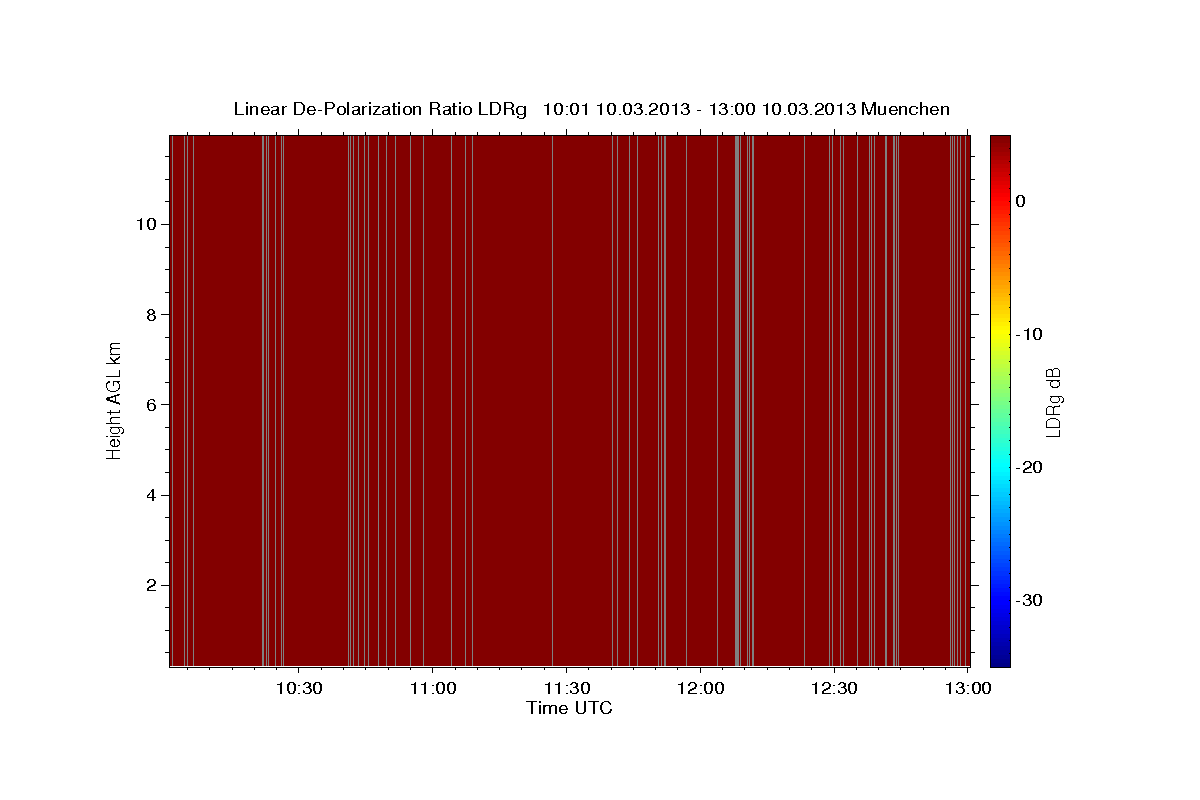The width and height of the screenshot is (1200, 800).
Task: Click the 'LDRg dB' colorbar label
Action: 1053,401
